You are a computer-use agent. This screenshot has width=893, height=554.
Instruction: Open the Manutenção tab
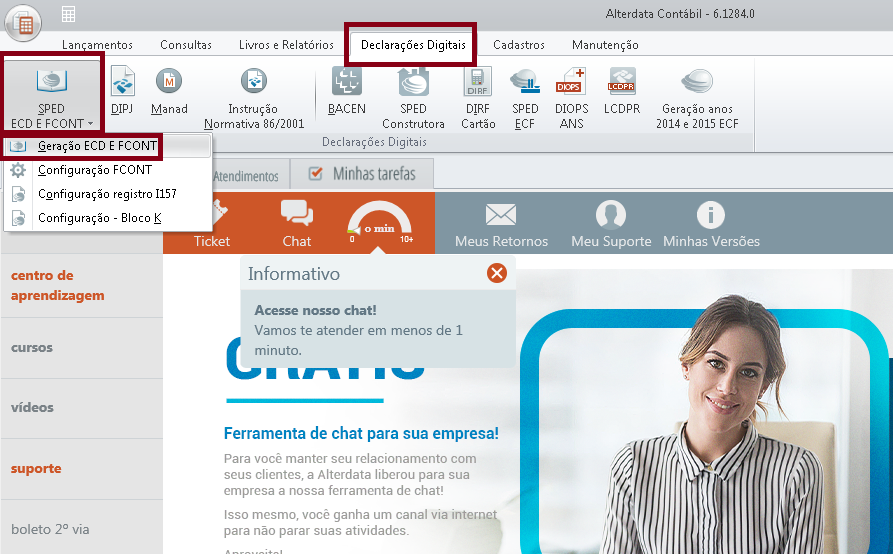coord(605,44)
